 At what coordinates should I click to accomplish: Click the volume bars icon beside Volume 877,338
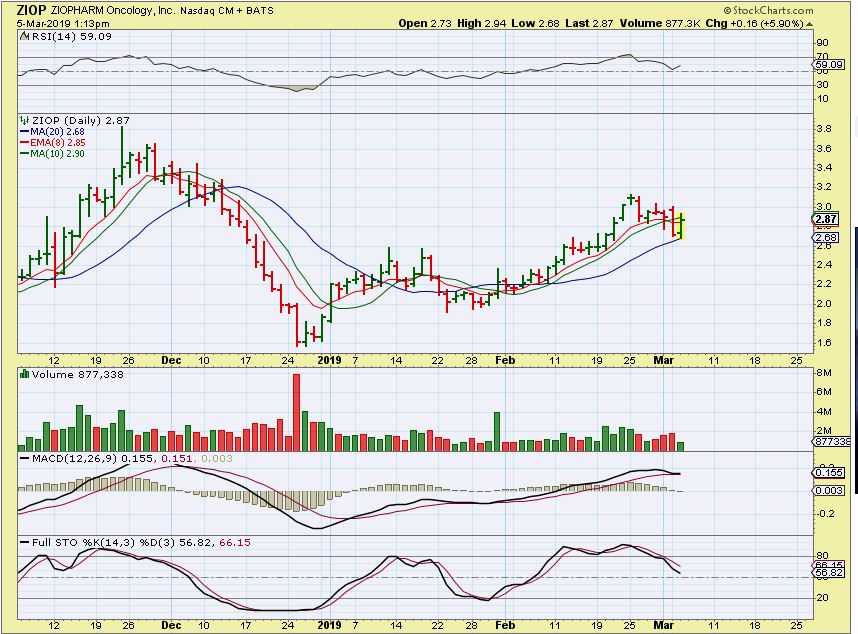tap(24, 374)
